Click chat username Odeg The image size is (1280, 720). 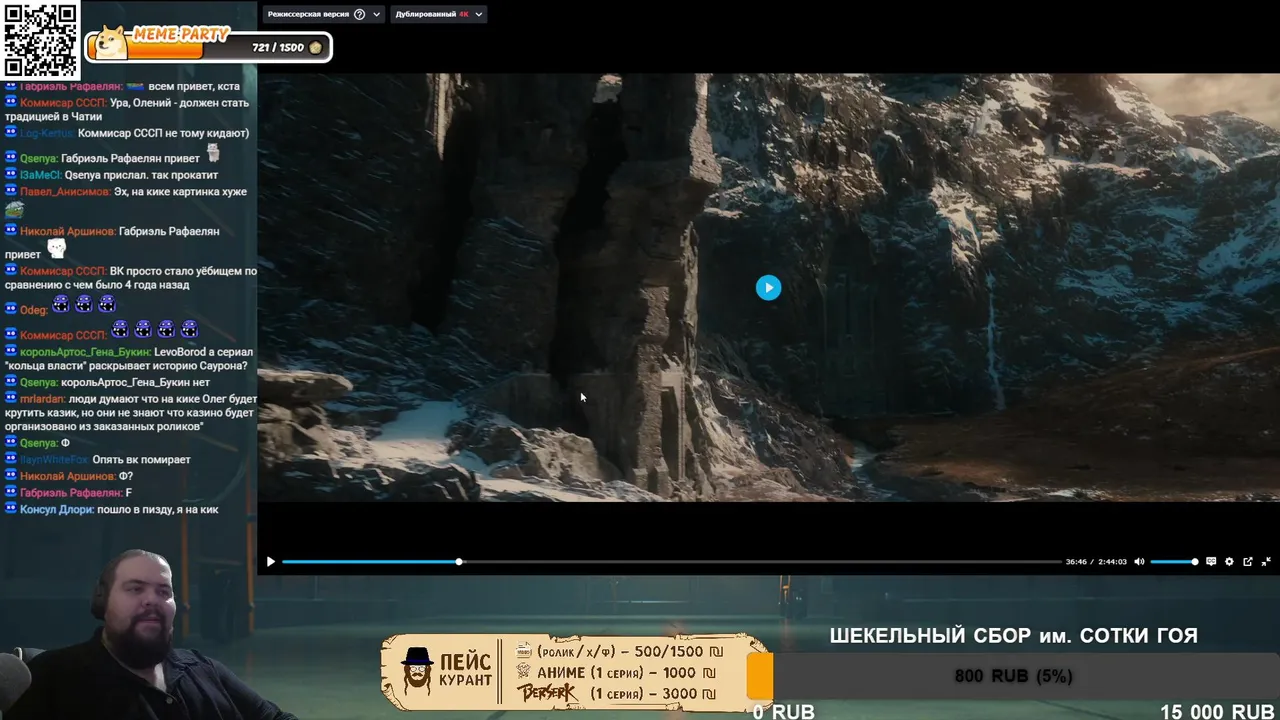[x=34, y=310]
